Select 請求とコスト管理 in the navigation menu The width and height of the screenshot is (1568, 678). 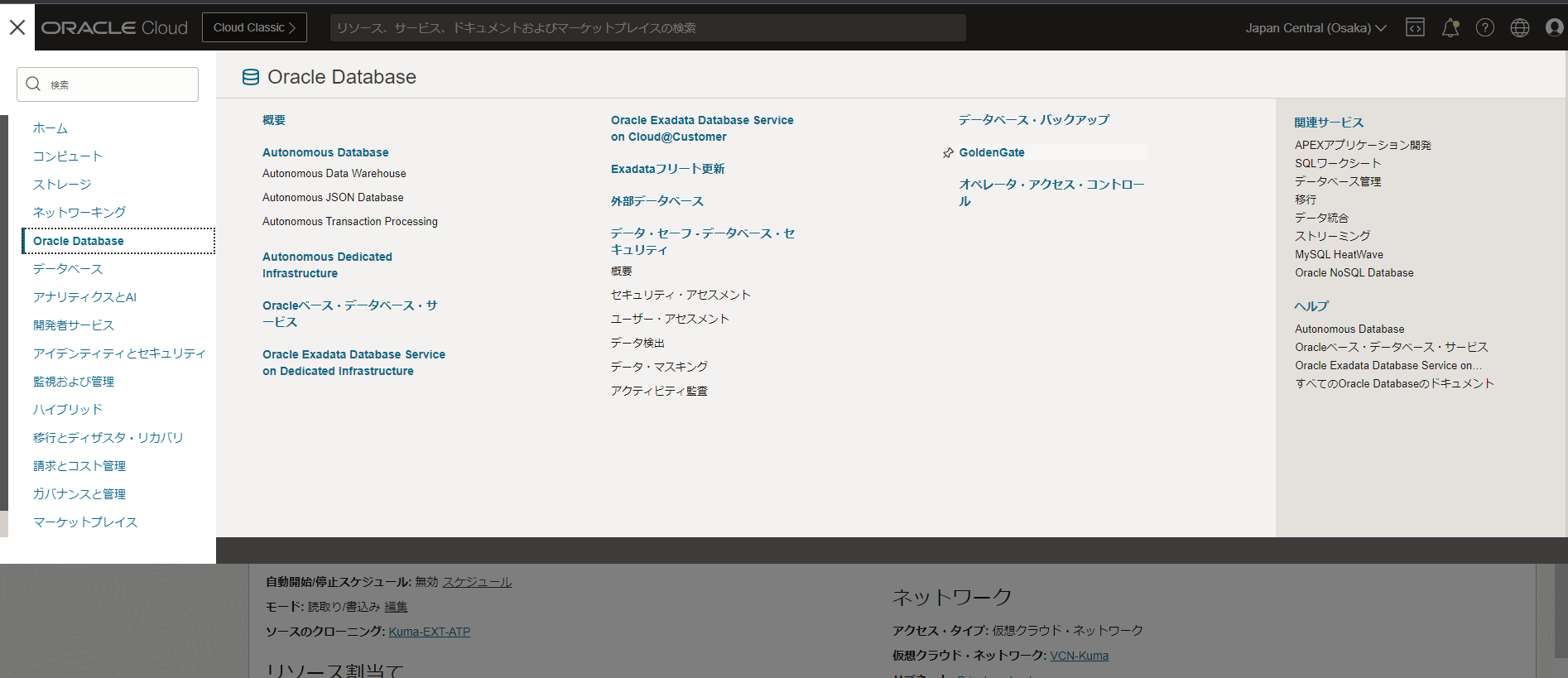coord(79,466)
